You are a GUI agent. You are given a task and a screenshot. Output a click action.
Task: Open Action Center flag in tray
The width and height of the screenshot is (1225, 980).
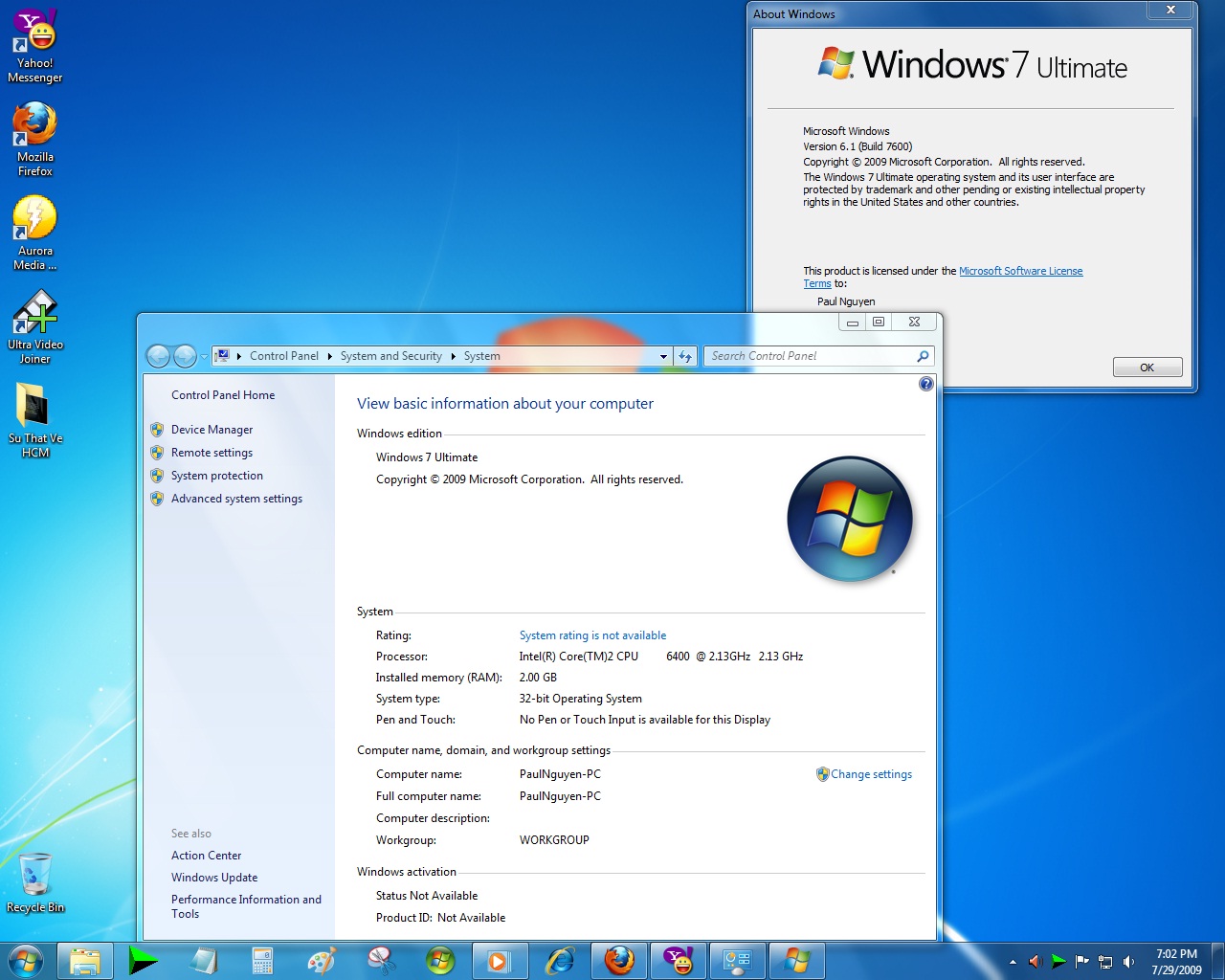pyautogui.click(x=1081, y=961)
